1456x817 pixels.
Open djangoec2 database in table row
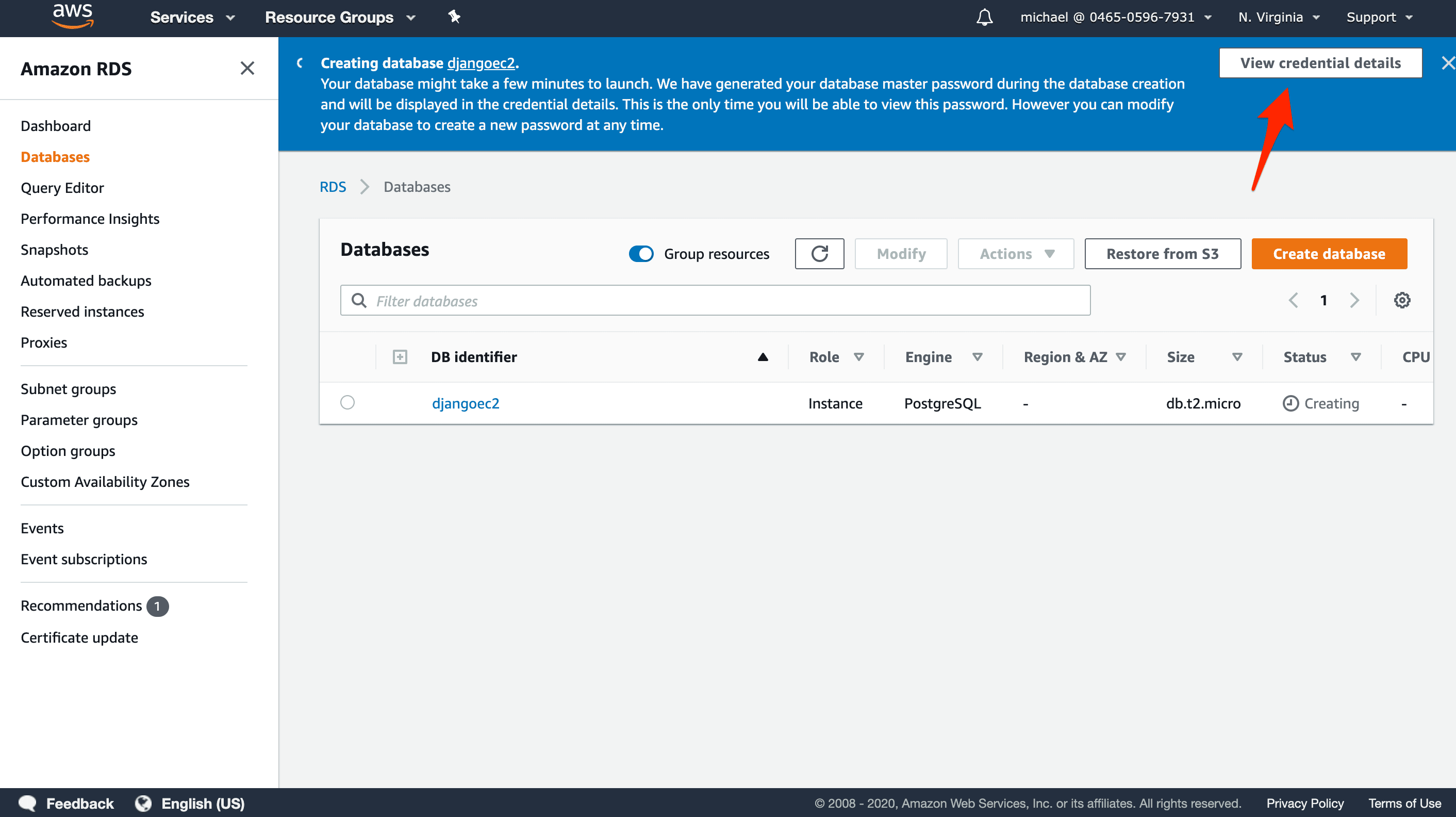pos(466,403)
